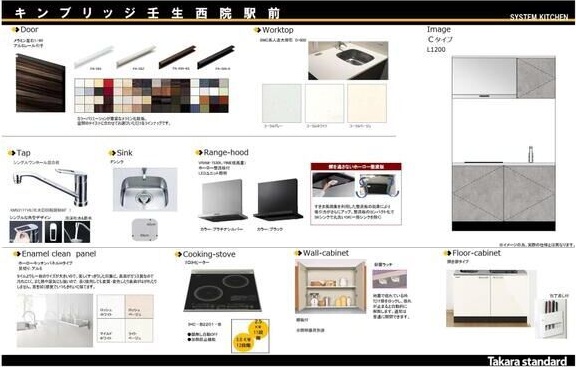
Task: Click the larger yellow kW power badge
Action: coord(243,342)
